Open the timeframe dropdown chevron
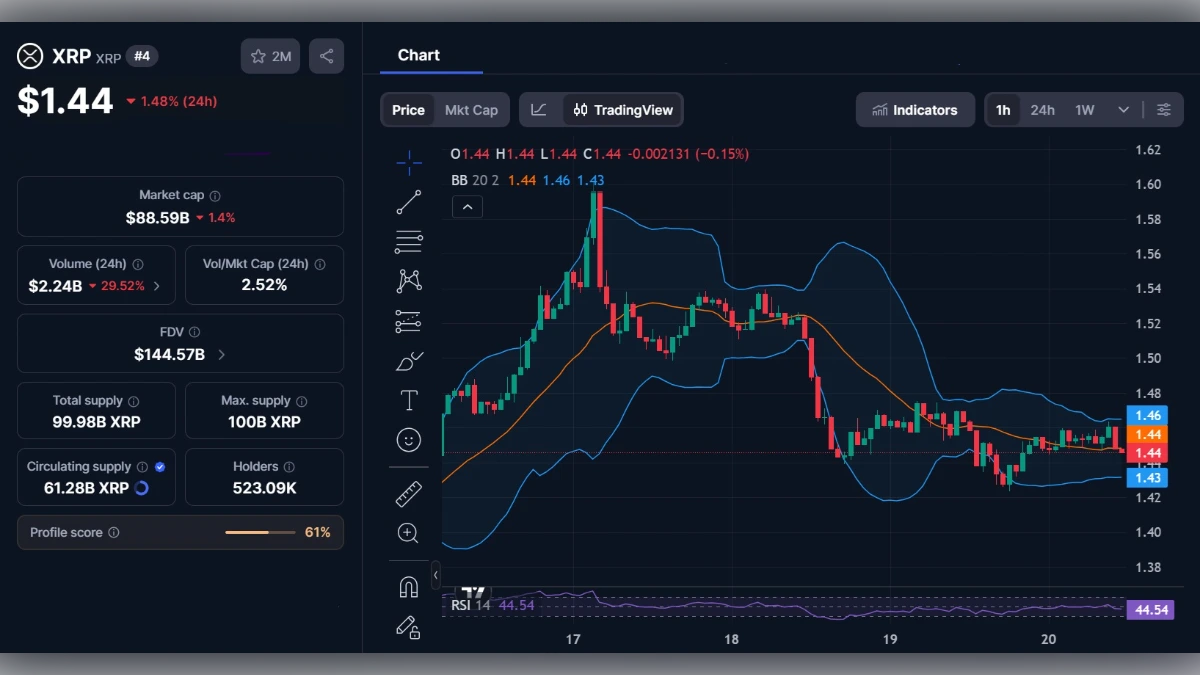The height and width of the screenshot is (675, 1200). 1122,110
